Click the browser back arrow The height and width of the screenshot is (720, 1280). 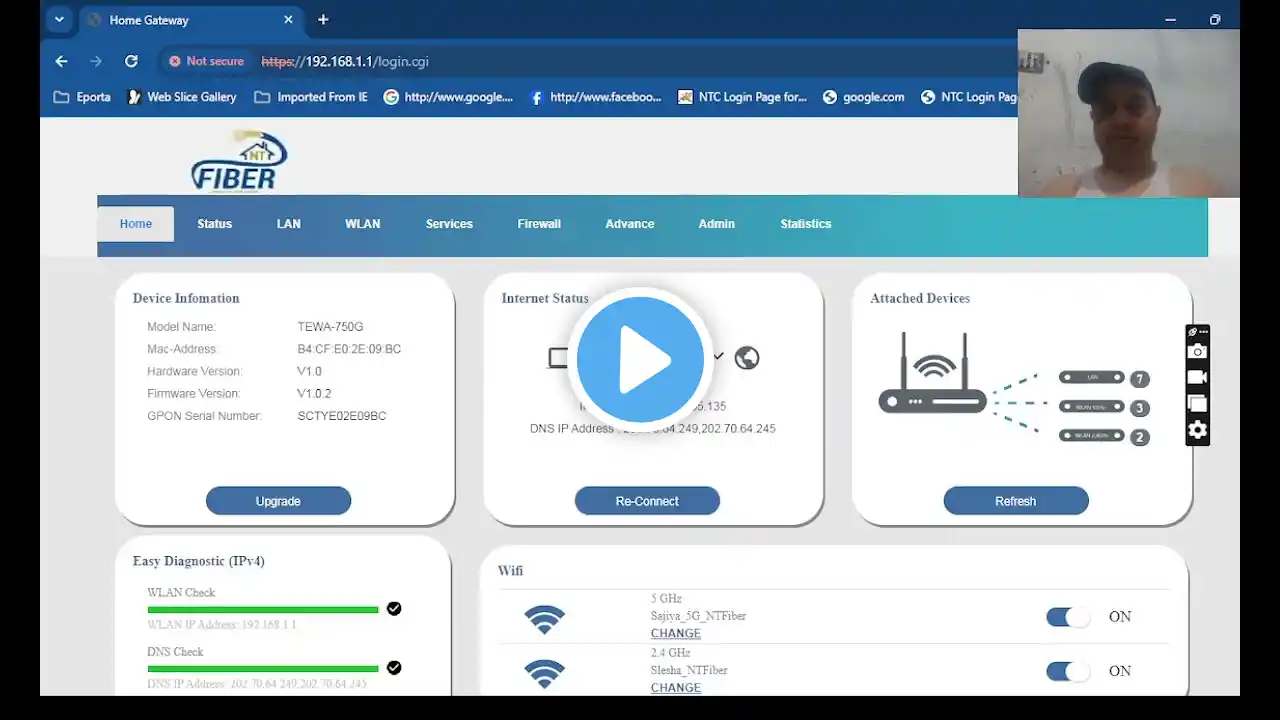coord(61,61)
